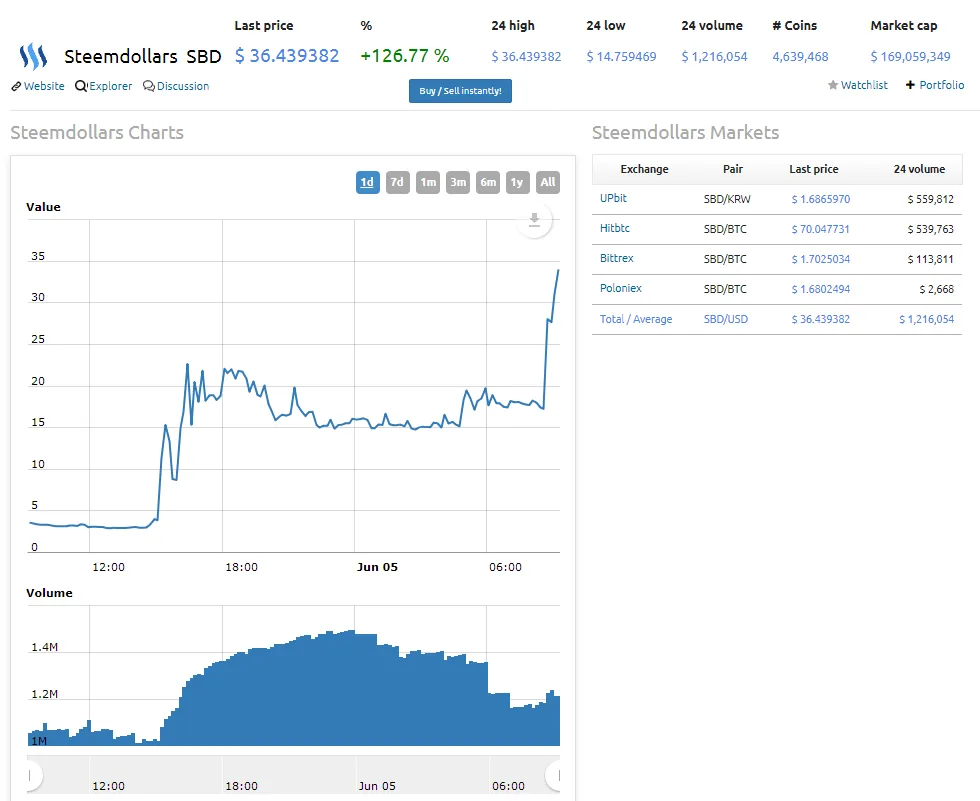Click the +126.77 % change value

point(405,56)
